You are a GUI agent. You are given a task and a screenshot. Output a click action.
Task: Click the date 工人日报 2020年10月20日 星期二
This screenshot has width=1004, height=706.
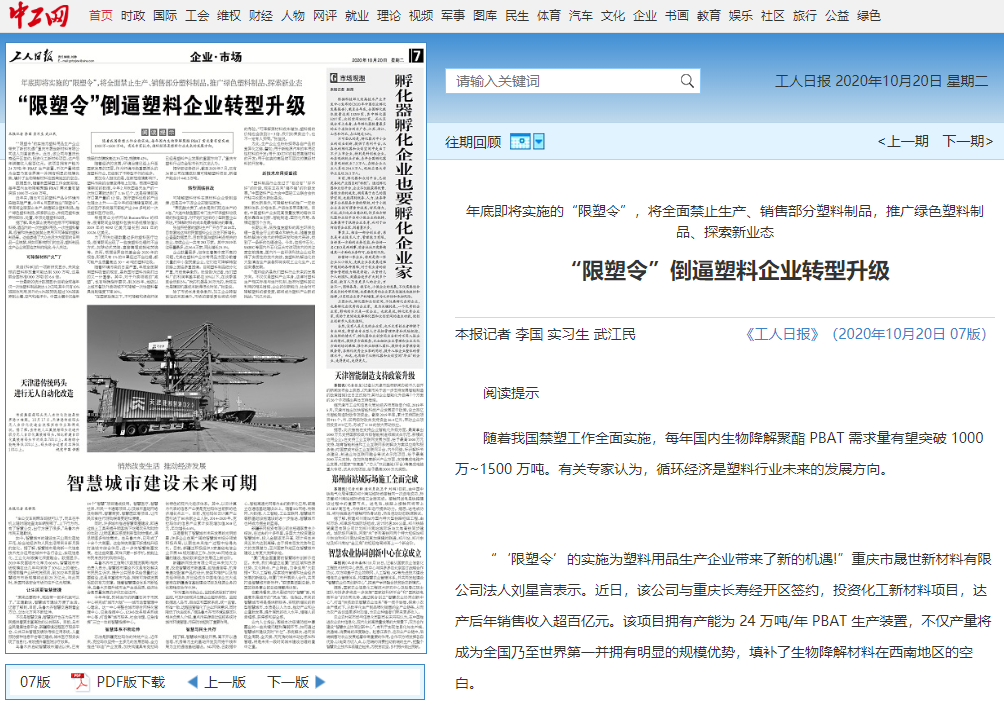882,81
